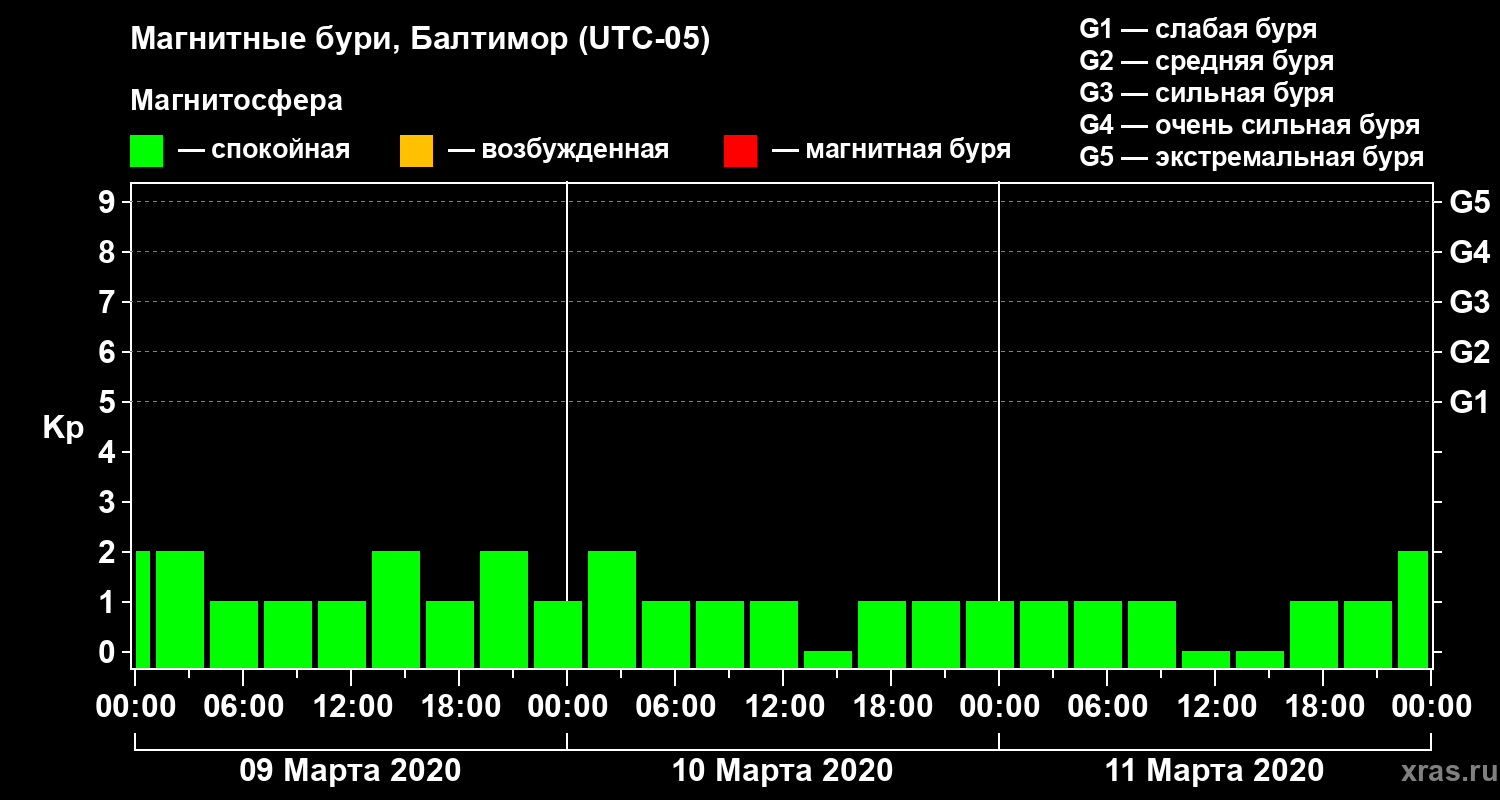The width and height of the screenshot is (1500, 800).
Task: Click the '— спокойная' legend label
Action: pos(264,150)
